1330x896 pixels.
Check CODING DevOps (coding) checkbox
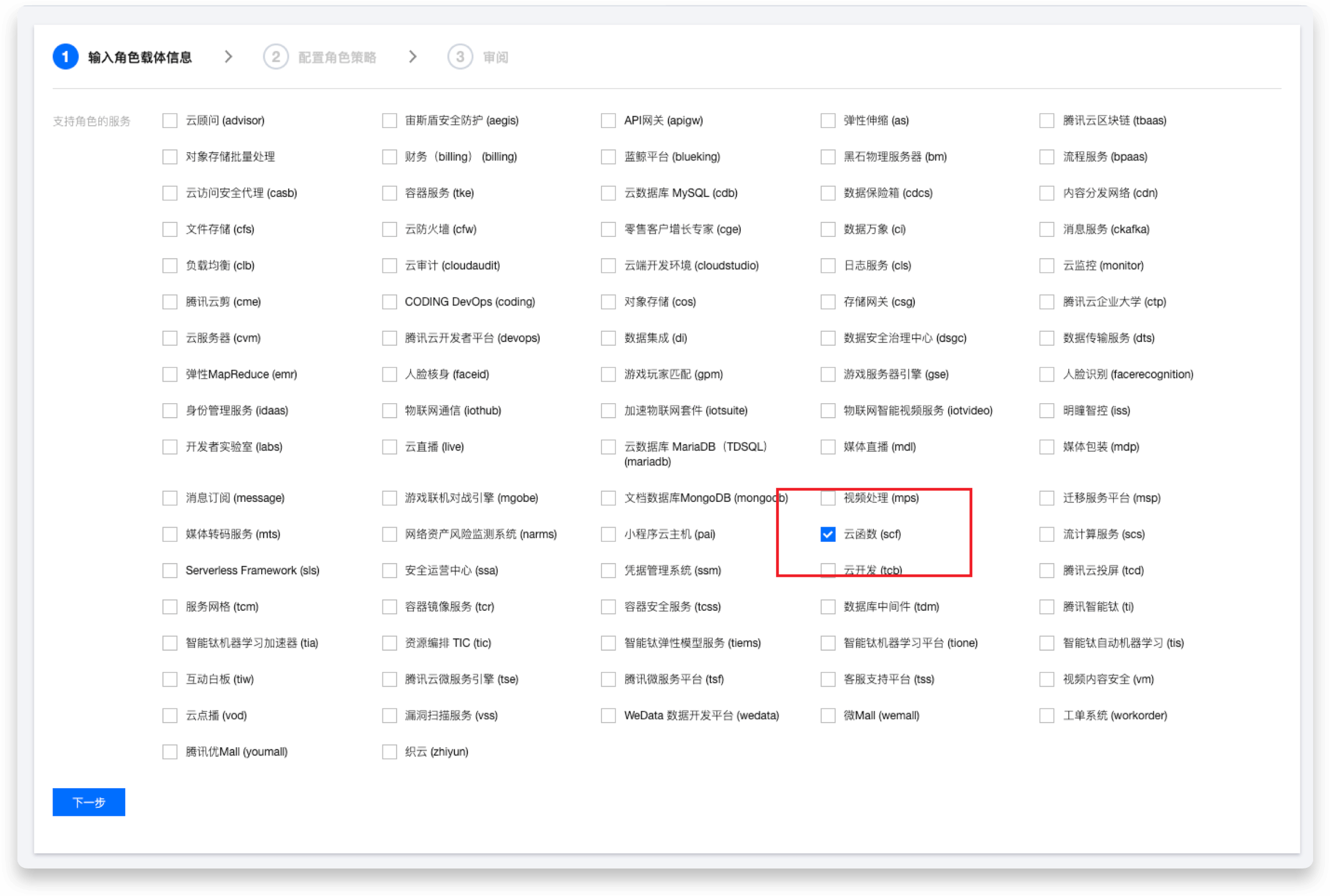(x=389, y=301)
